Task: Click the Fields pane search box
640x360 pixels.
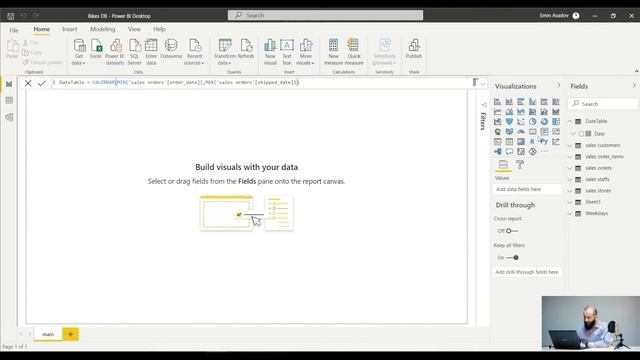Action: pyautogui.click(x=603, y=104)
